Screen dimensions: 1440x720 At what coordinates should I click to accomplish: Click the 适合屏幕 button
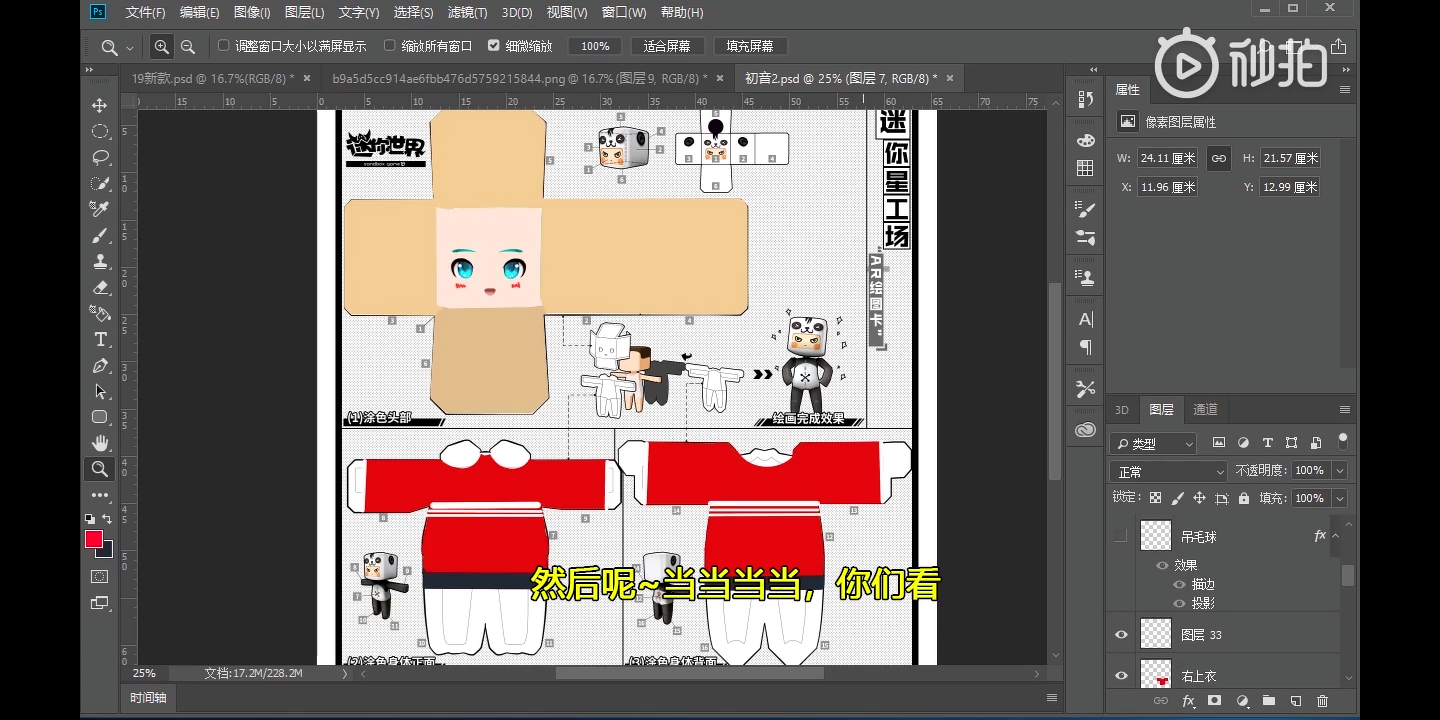tap(667, 46)
